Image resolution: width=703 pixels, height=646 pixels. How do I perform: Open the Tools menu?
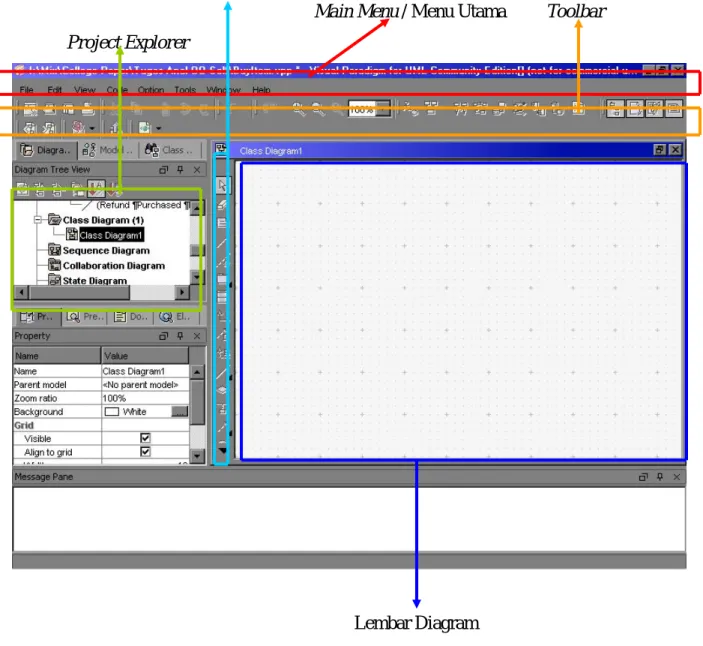click(185, 90)
